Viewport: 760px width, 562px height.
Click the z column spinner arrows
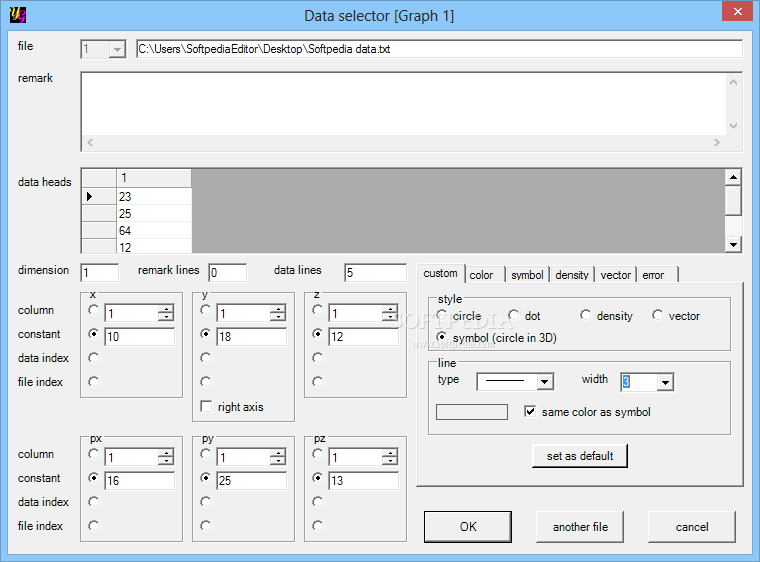(390, 313)
